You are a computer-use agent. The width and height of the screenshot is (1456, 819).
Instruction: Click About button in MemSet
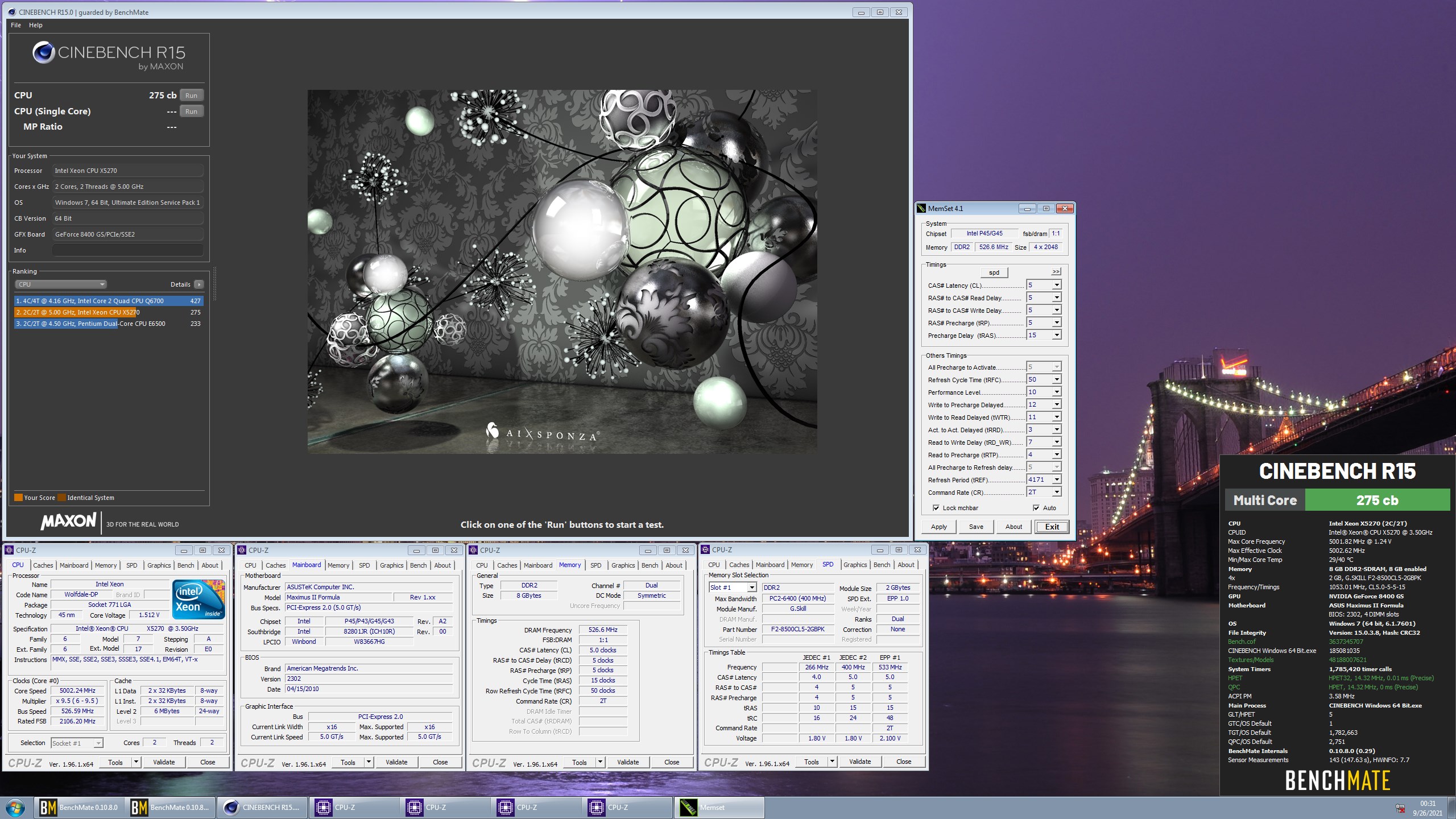coord(1014,527)
